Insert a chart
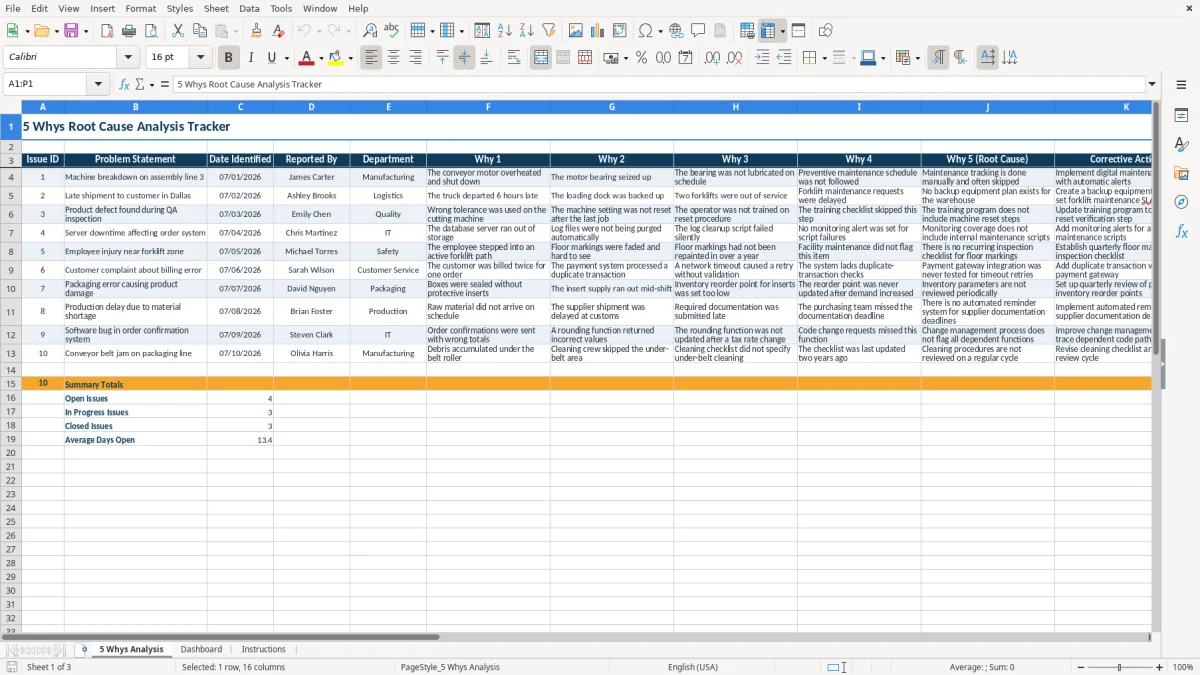The image size is (1200, 675). 598,31
